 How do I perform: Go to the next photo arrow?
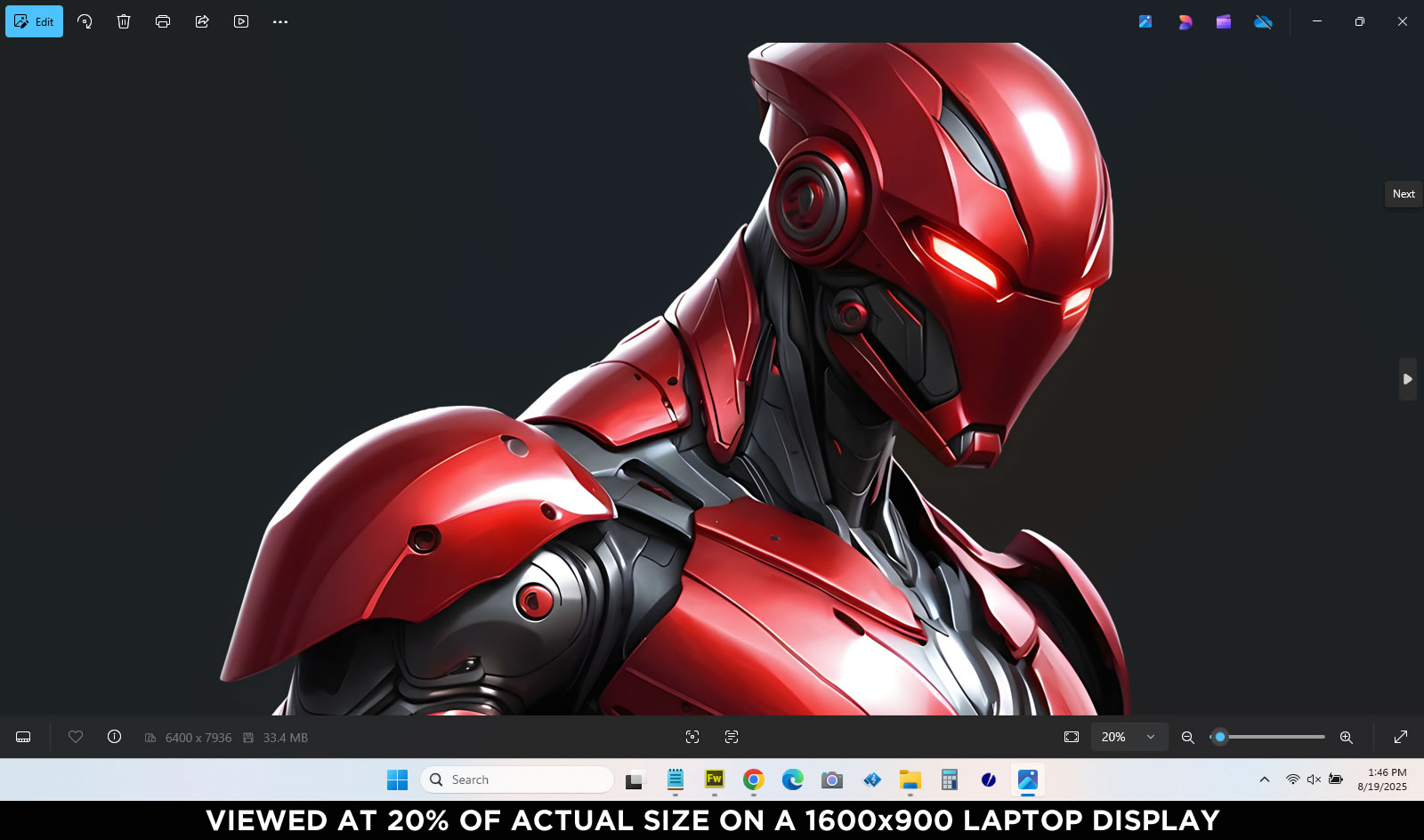click(1407, 379)
